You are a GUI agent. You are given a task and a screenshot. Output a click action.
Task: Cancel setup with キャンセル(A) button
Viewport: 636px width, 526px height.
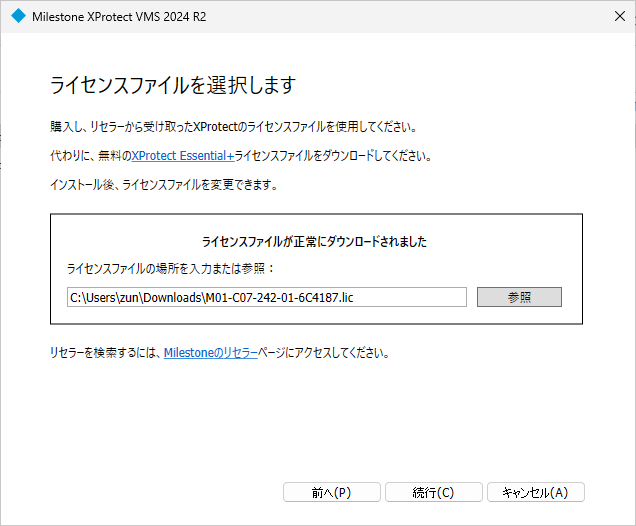click(535, 492)
